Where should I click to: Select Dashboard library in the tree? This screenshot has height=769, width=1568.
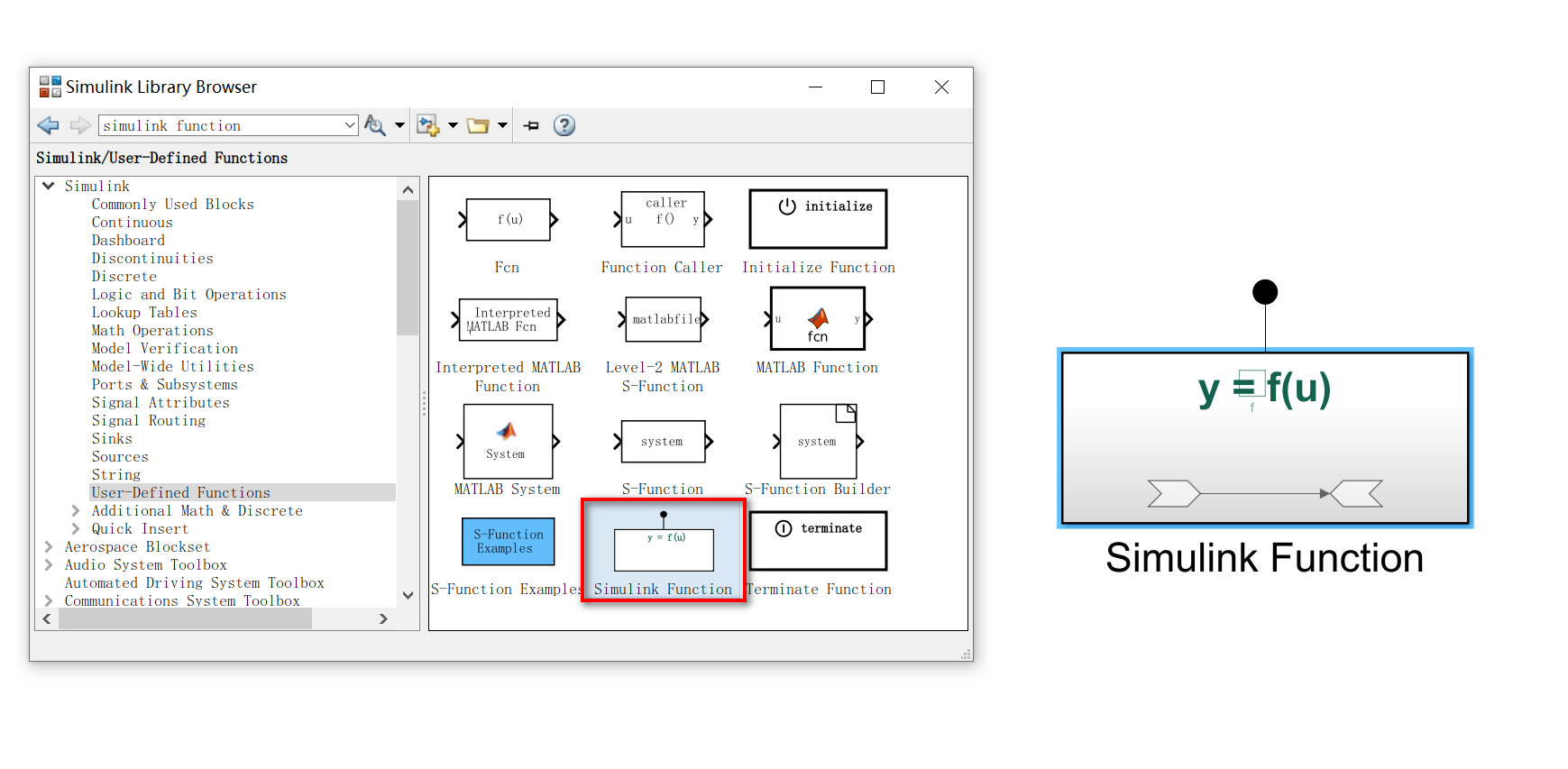(x=129, y=240)
